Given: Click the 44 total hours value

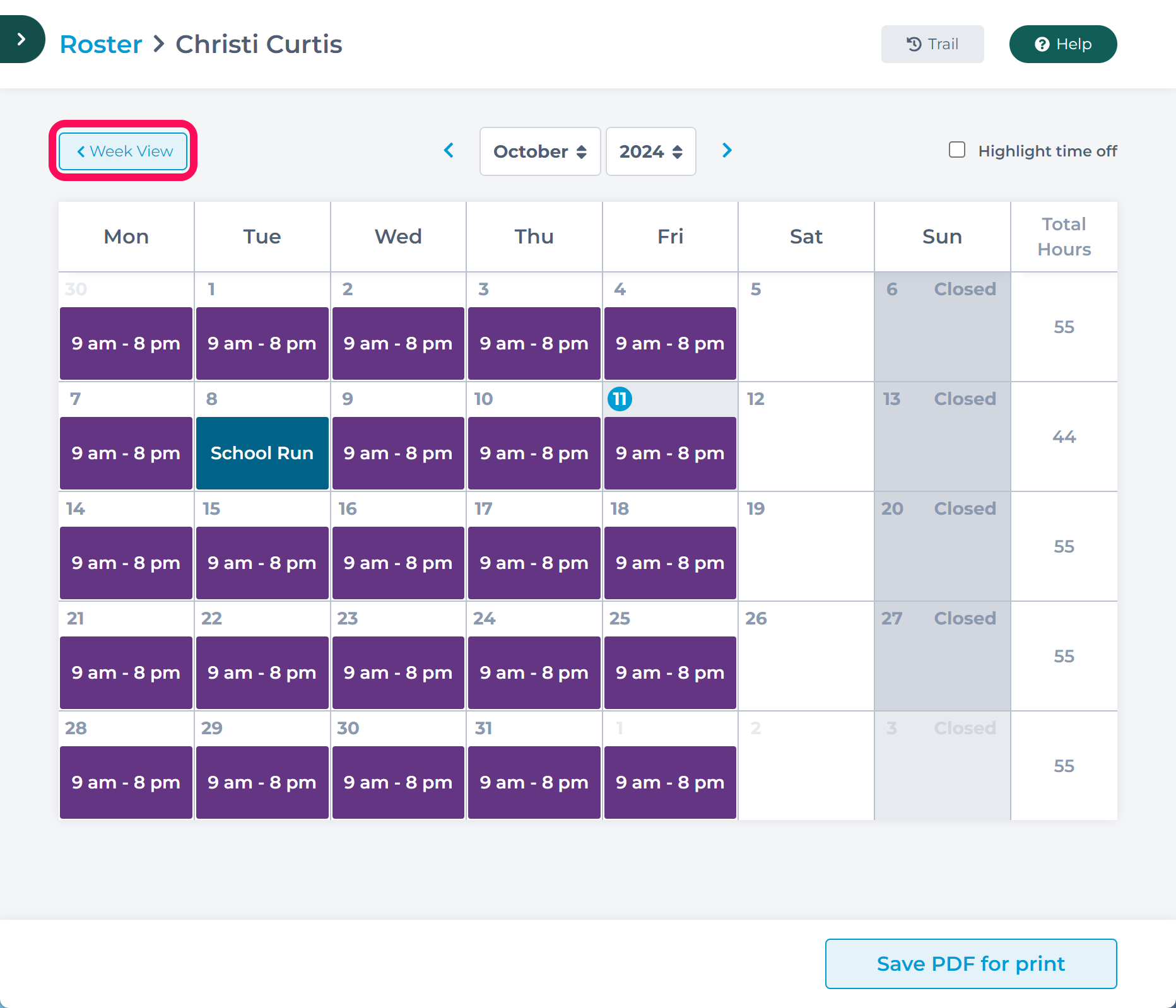Looking at the screenshot, I should coord(1064,437).
